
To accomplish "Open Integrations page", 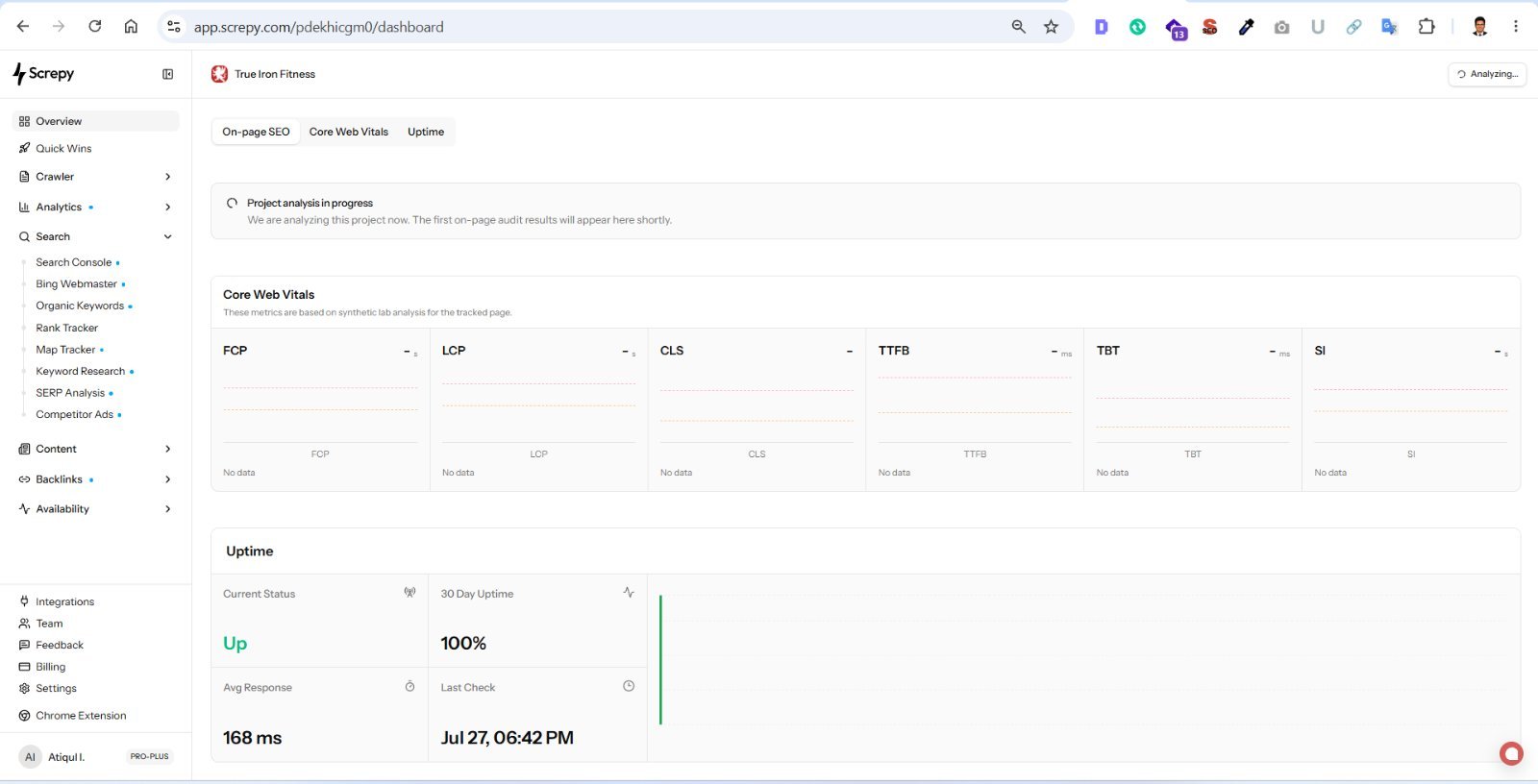I will tap(65, 602).
